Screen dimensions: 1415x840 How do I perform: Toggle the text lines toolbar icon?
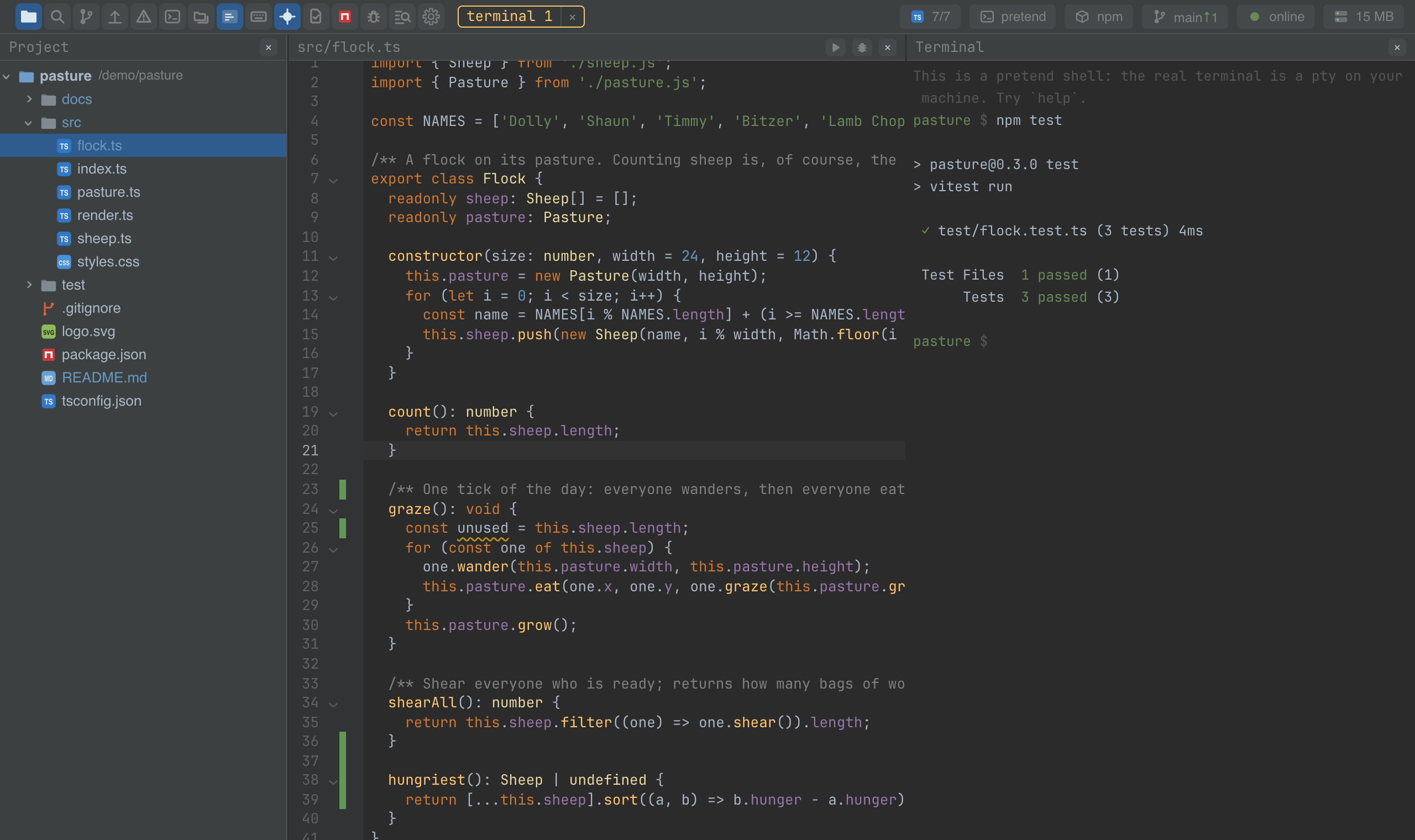(230, 17)
